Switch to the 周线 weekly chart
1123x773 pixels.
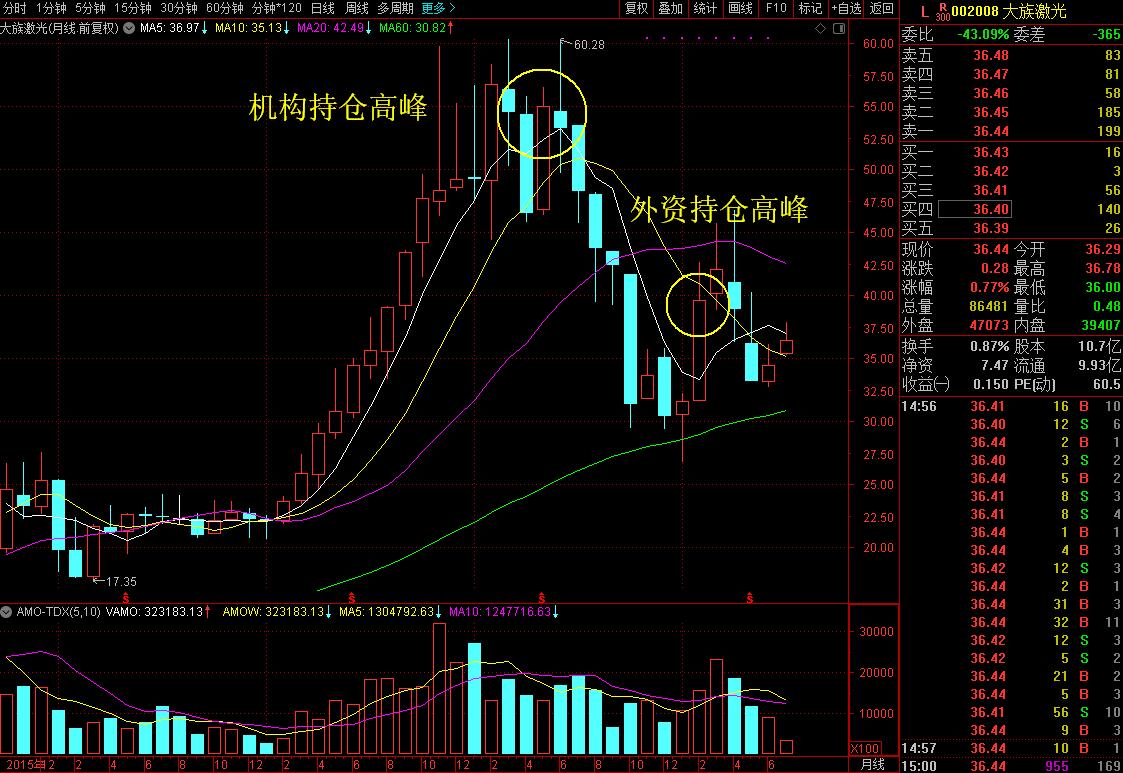coord(357,9)
